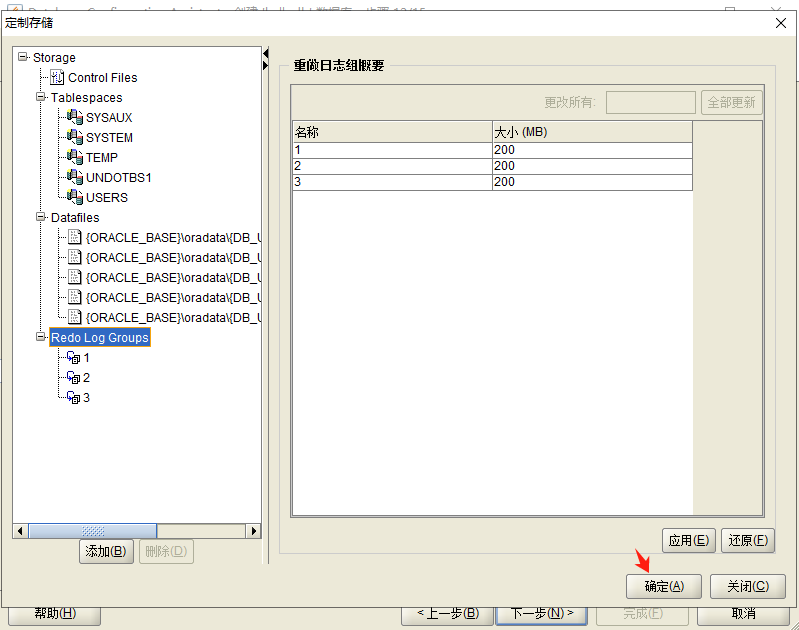The image size is (799, 630).
Task: Click the third datafile icon under Datafiles
Action: click(x=75, y=277)
